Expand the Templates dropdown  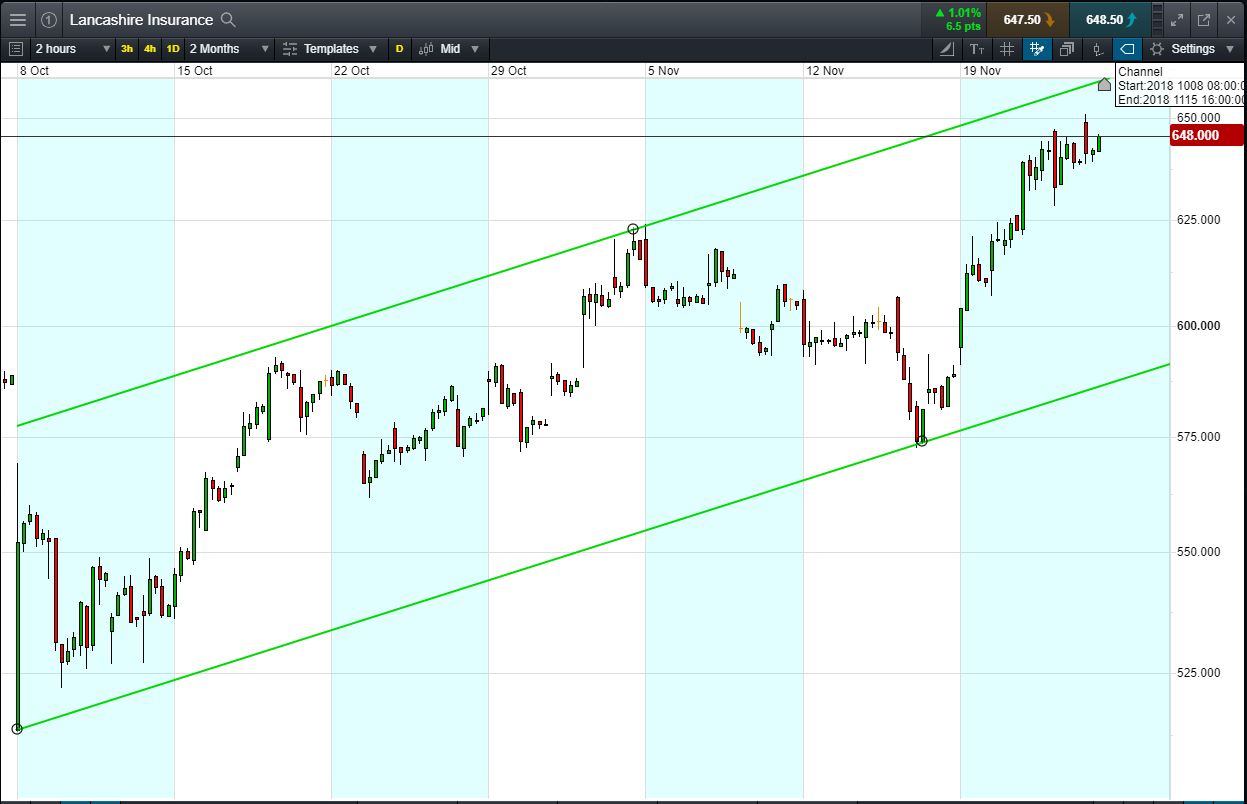tap(330, 48)
